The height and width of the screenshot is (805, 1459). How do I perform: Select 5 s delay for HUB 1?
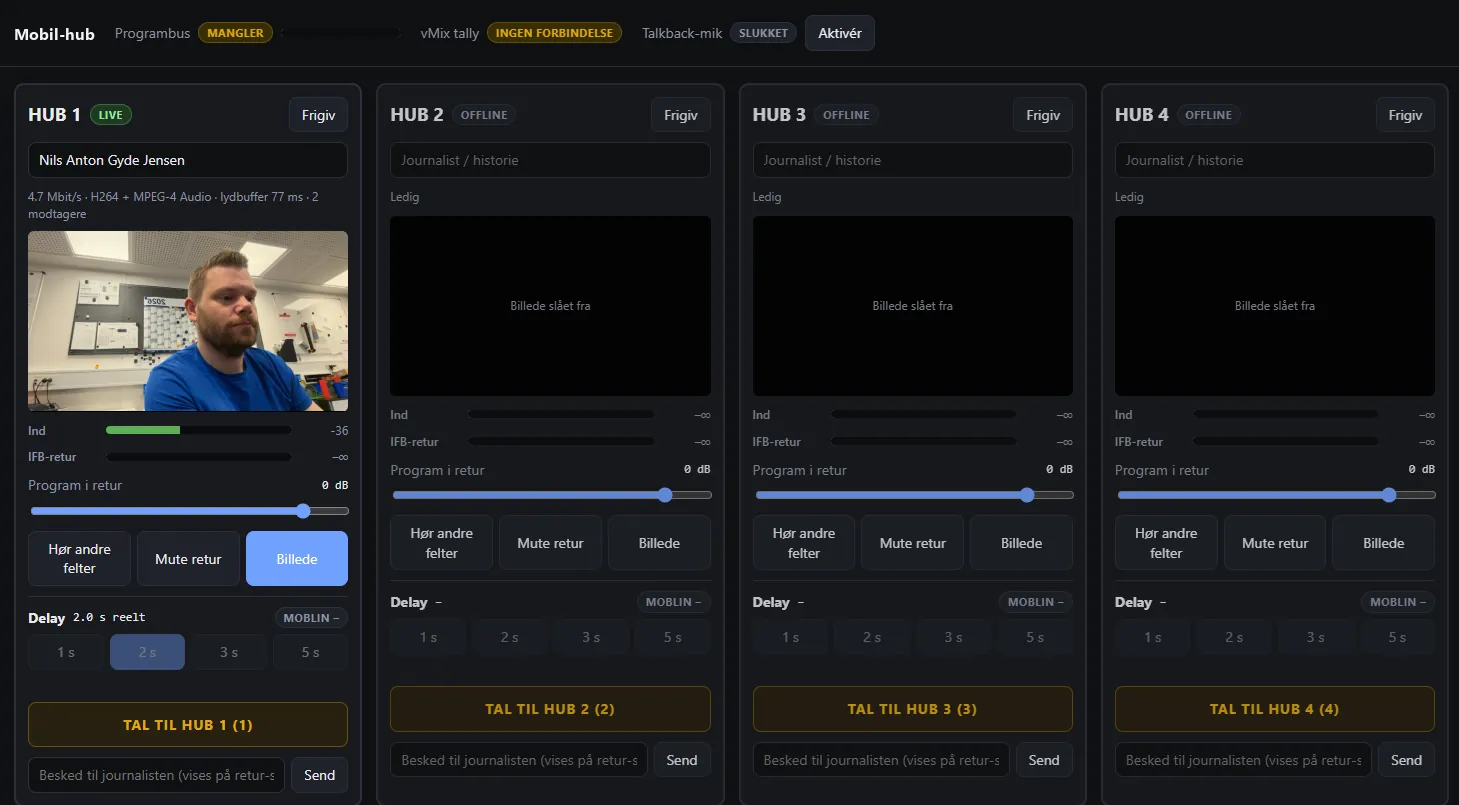point(311,652)
